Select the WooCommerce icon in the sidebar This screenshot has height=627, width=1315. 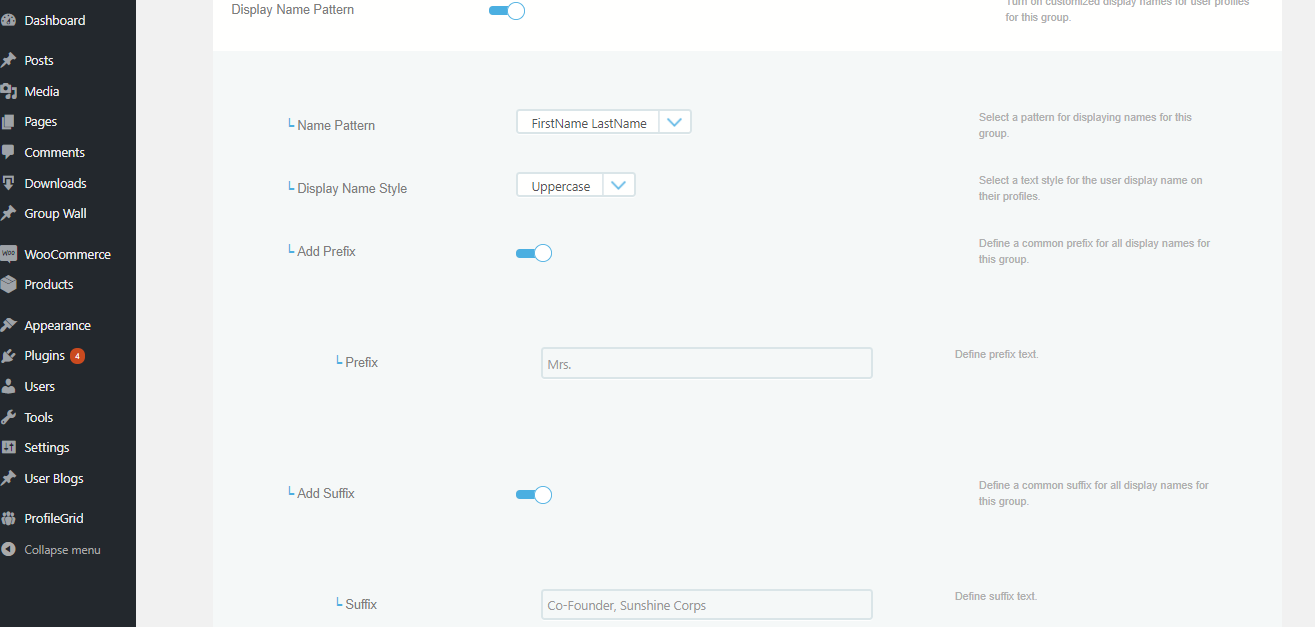coord(11,253)
